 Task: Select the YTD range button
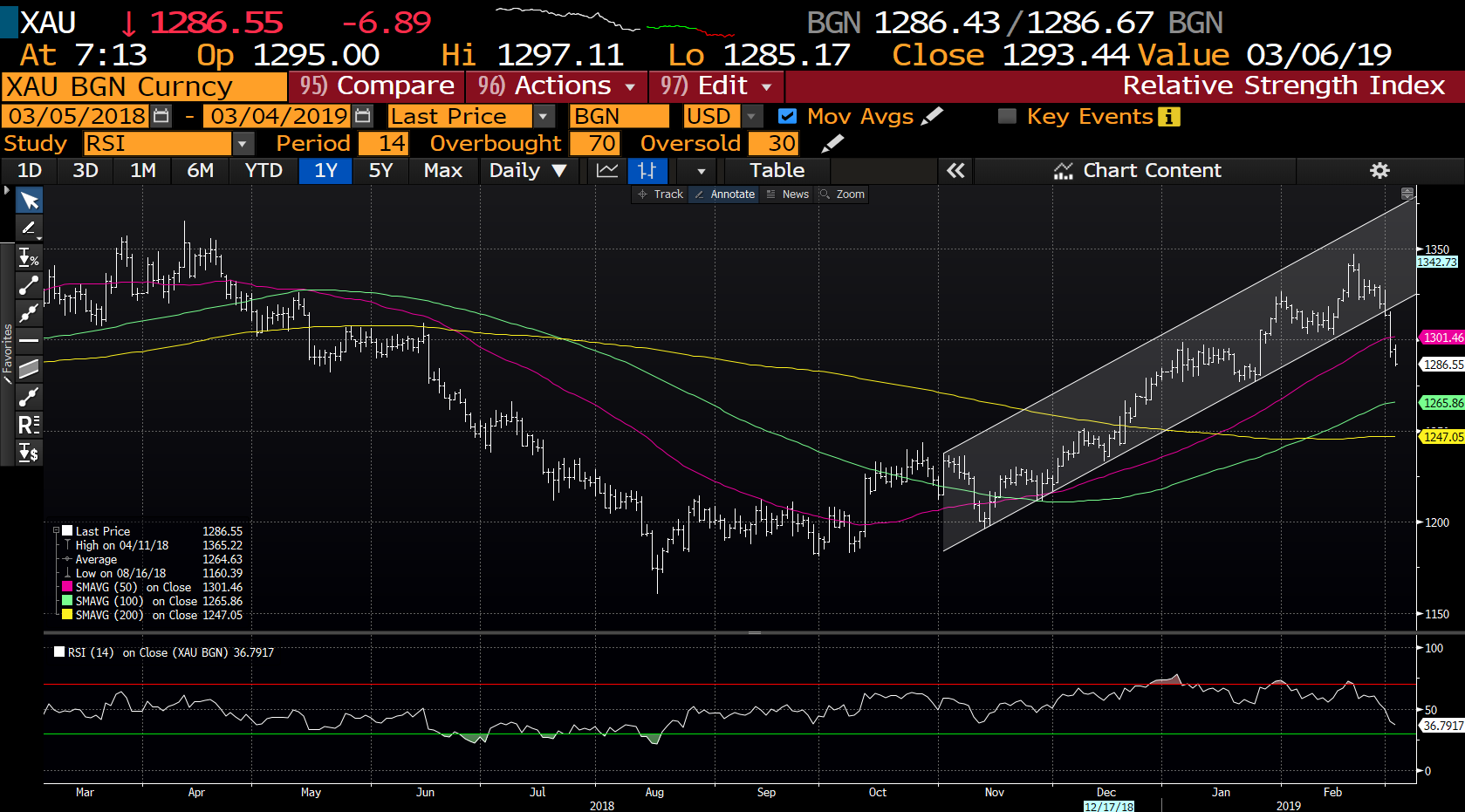(x=264, y=171)
